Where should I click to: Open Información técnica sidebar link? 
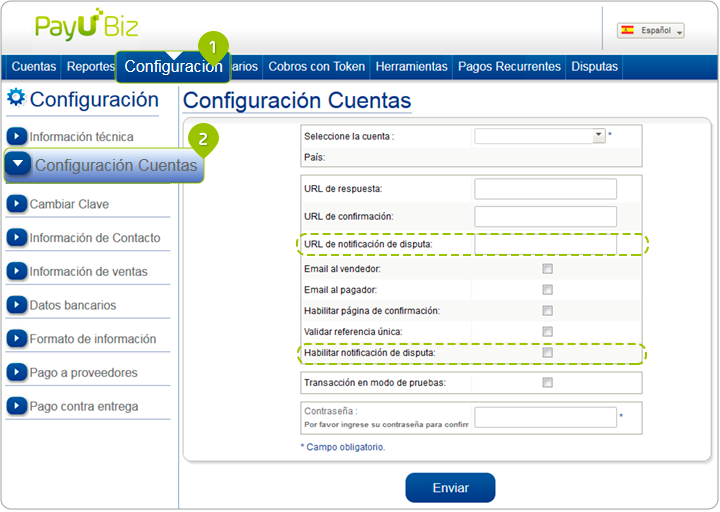pyautogui.click(x=81, y=137)
